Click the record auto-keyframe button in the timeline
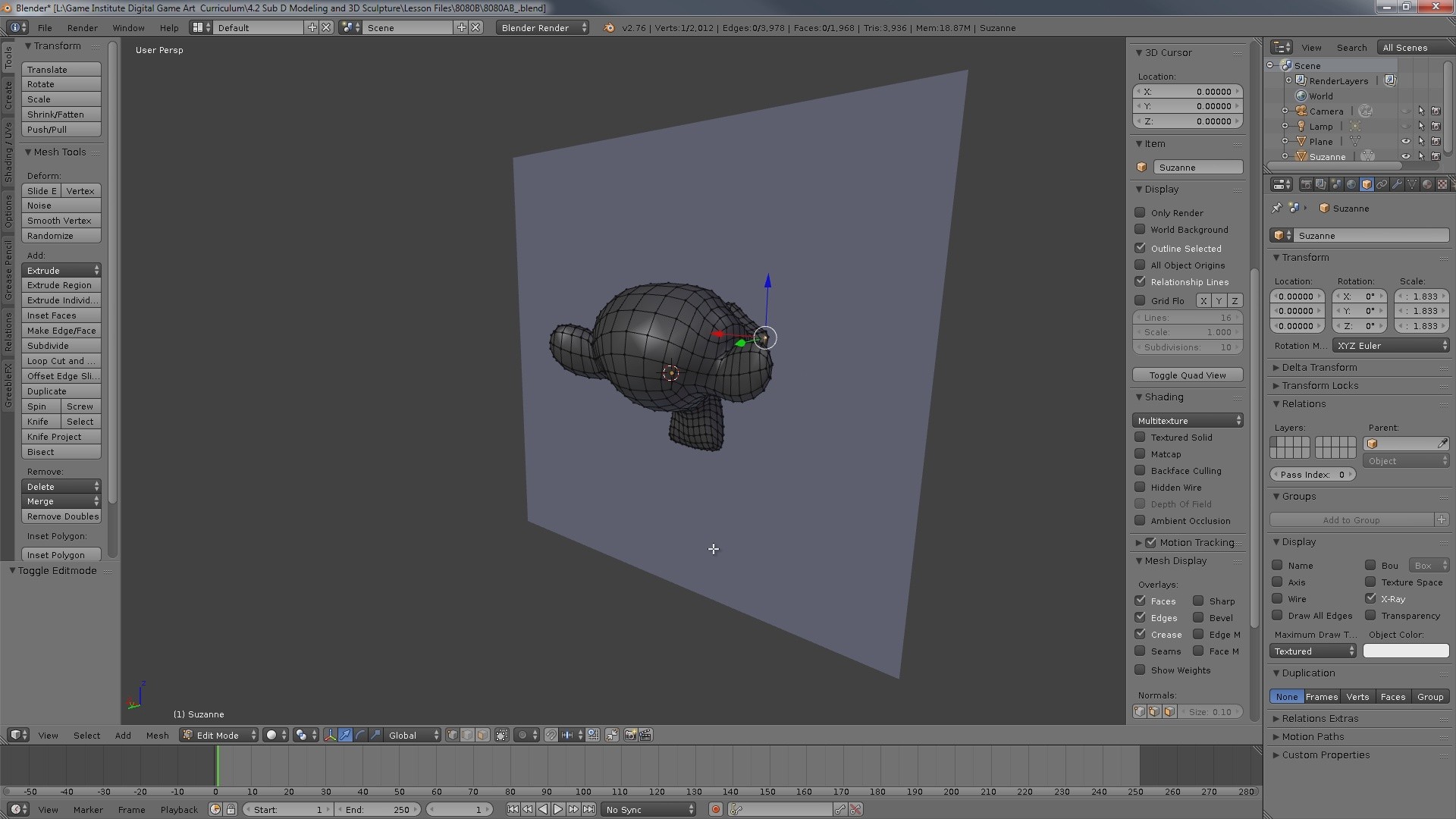Screen dimensions: 1456x819 [x=715, y=810]
